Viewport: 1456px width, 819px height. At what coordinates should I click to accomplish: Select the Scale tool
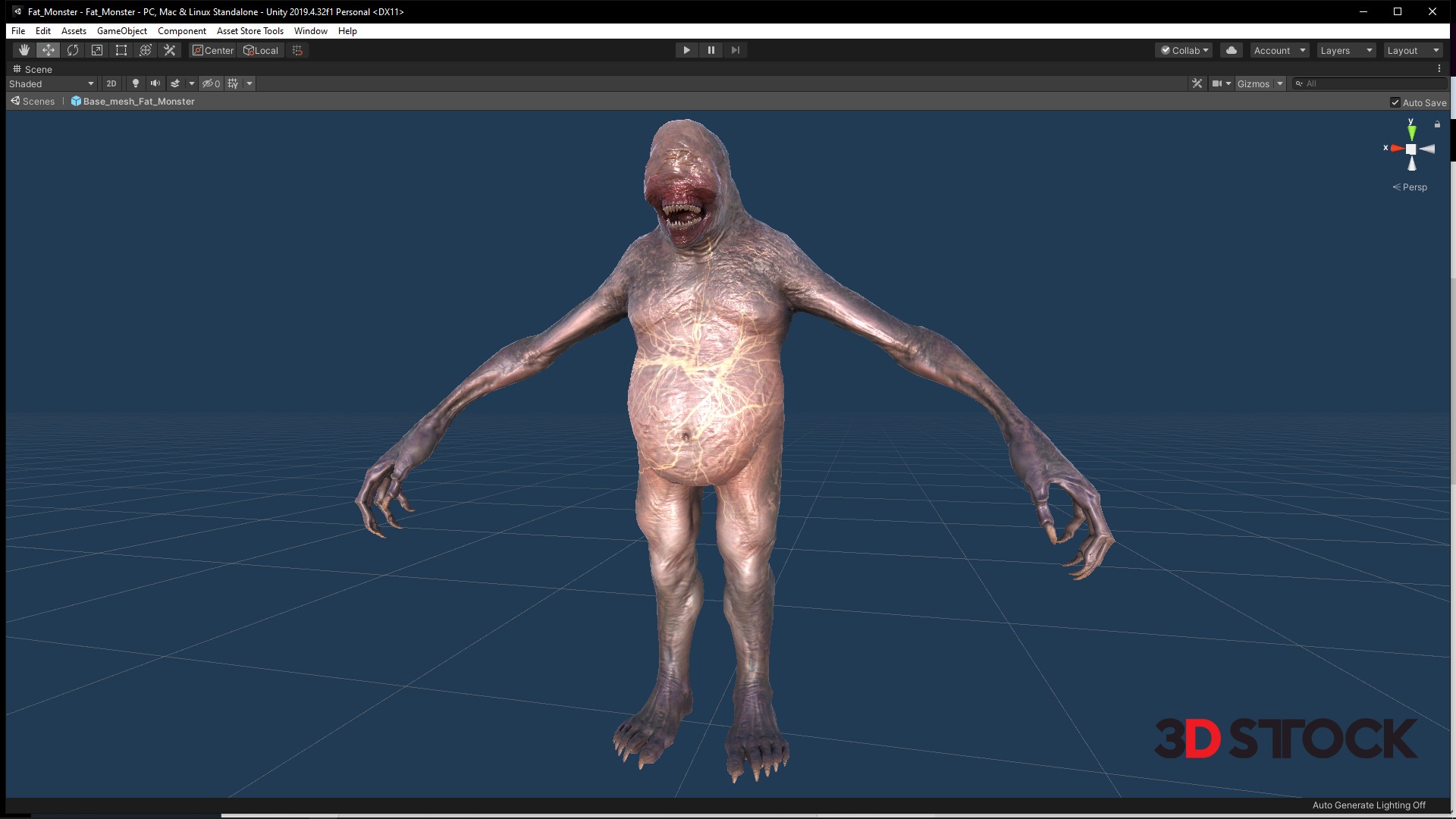[97, 50]
